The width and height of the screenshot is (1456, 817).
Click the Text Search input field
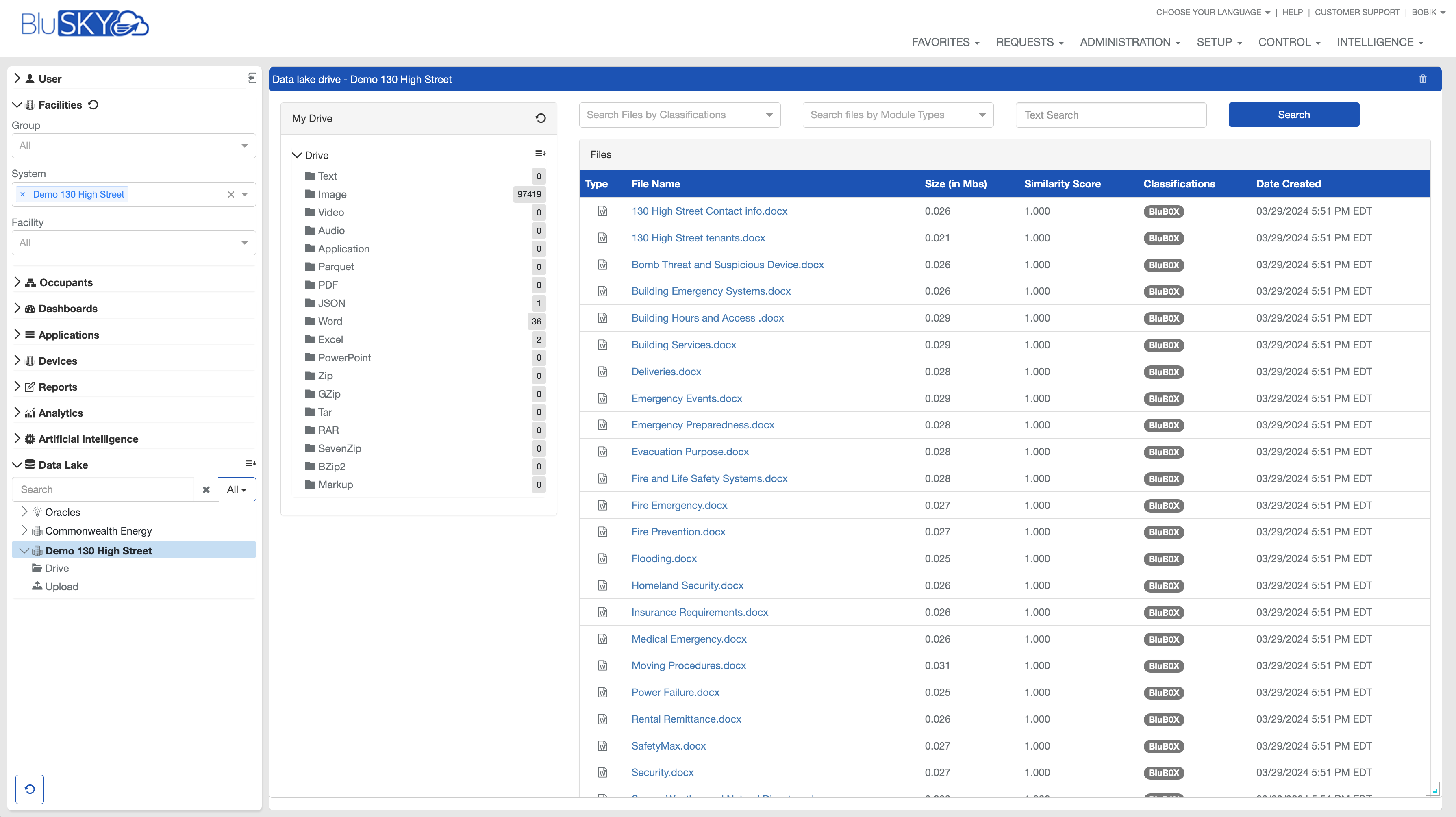tap(1110, 115)
